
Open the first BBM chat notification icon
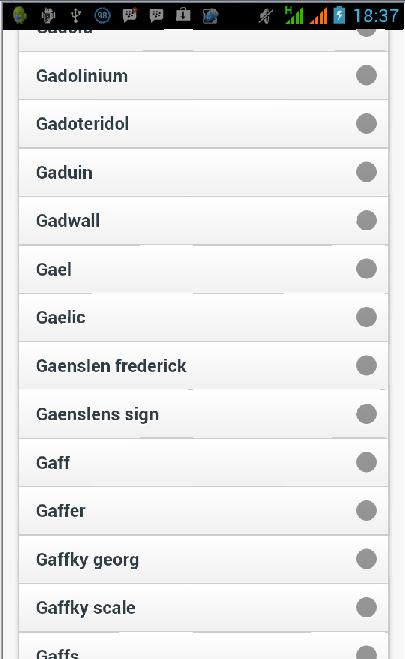point(129,16)
